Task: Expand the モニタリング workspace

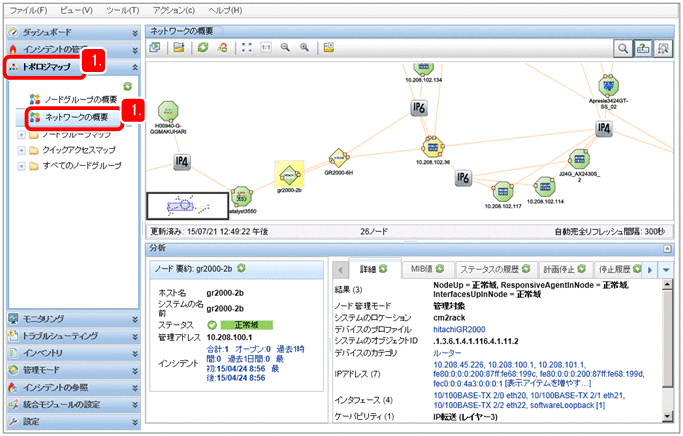Action: tap(74, 319)
